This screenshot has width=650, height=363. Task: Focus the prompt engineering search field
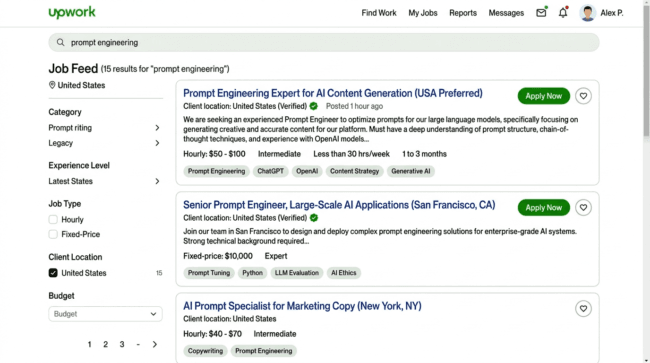click(324, 42)
